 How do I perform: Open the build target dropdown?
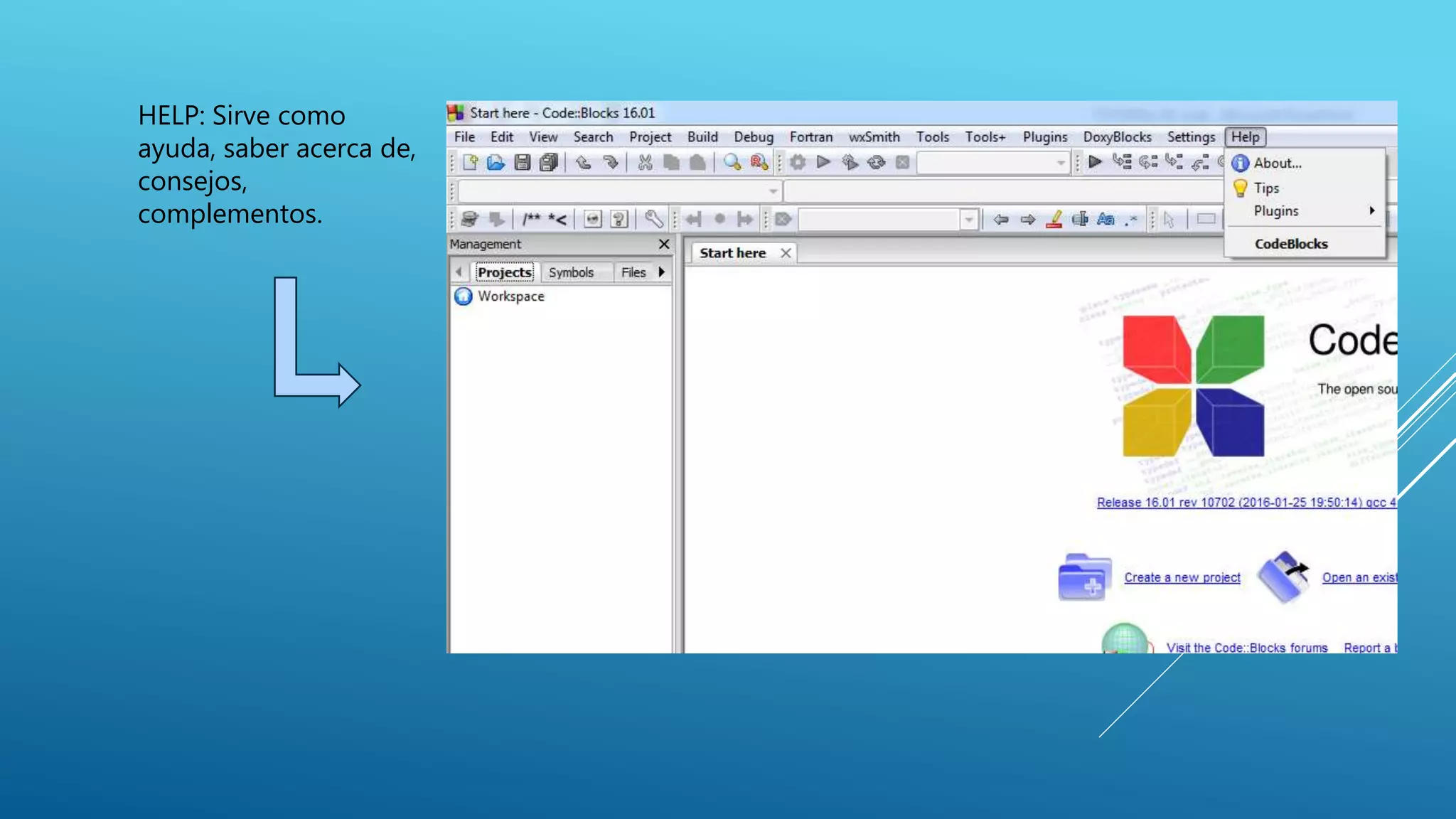1060,164
